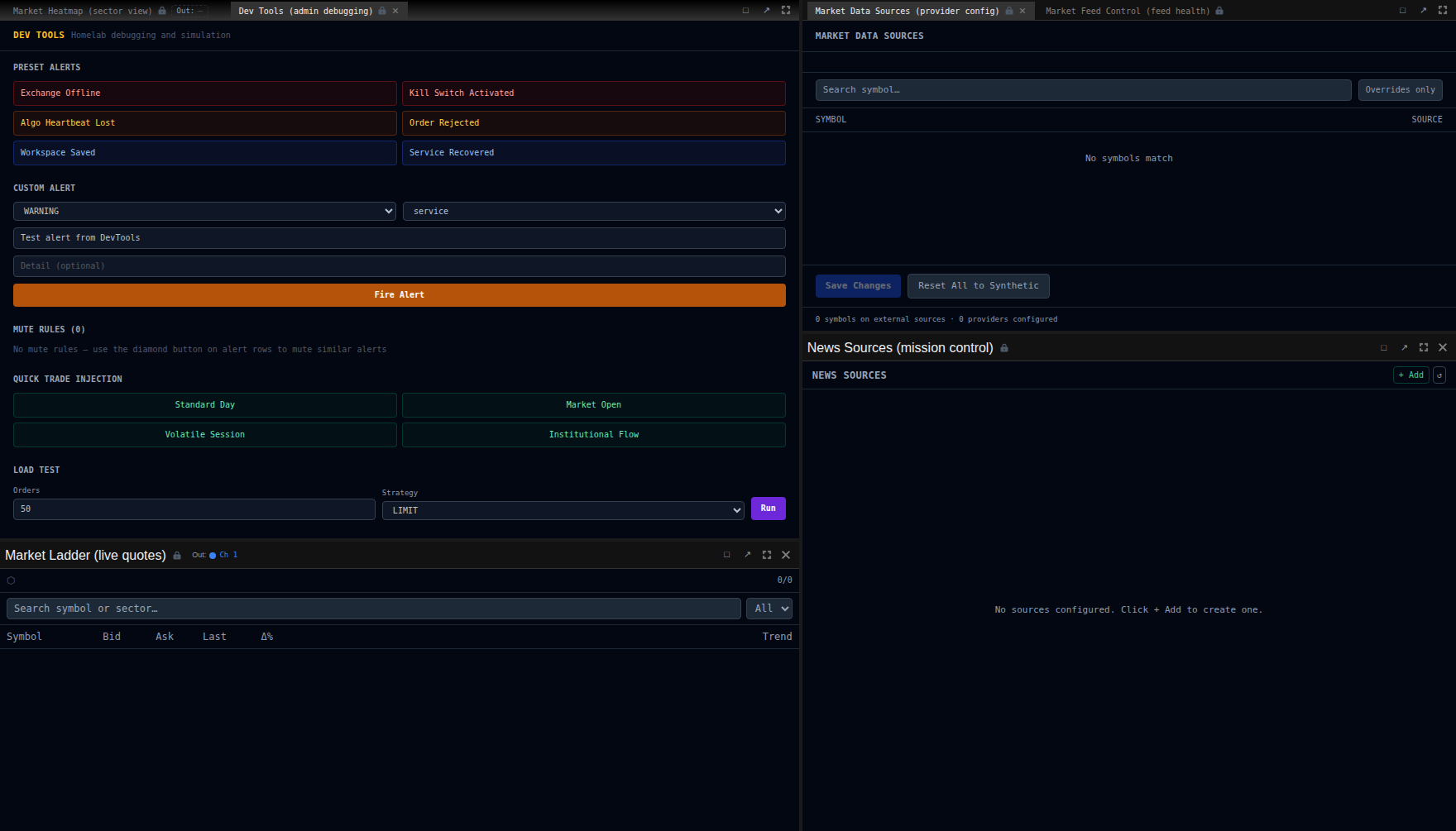Open the All filter dropdown in Market Ladder
The image size is (1456, 831).
(x=769, y=609)
